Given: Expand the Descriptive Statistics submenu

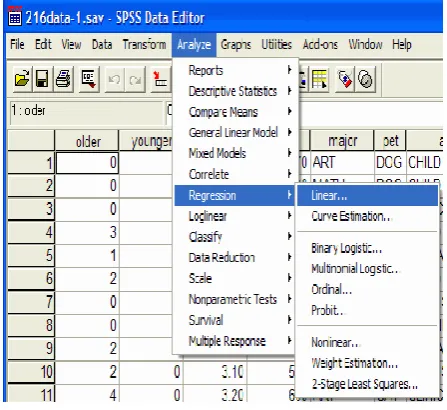Looking at the screenshot, I should coord(234,91).
